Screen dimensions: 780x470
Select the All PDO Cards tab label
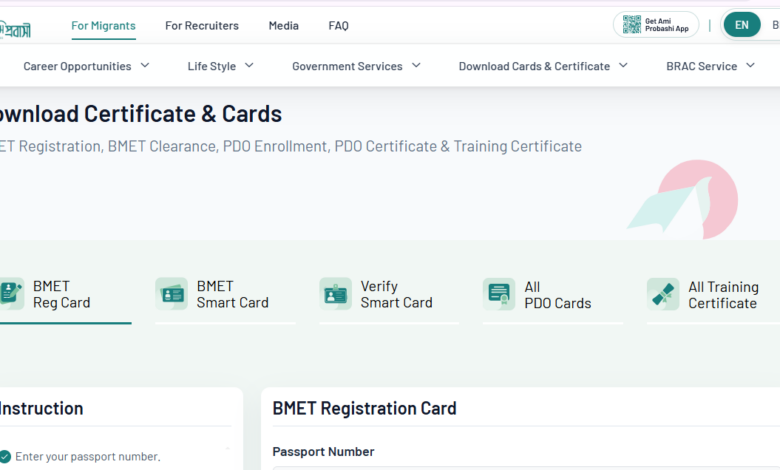(558, 295)
